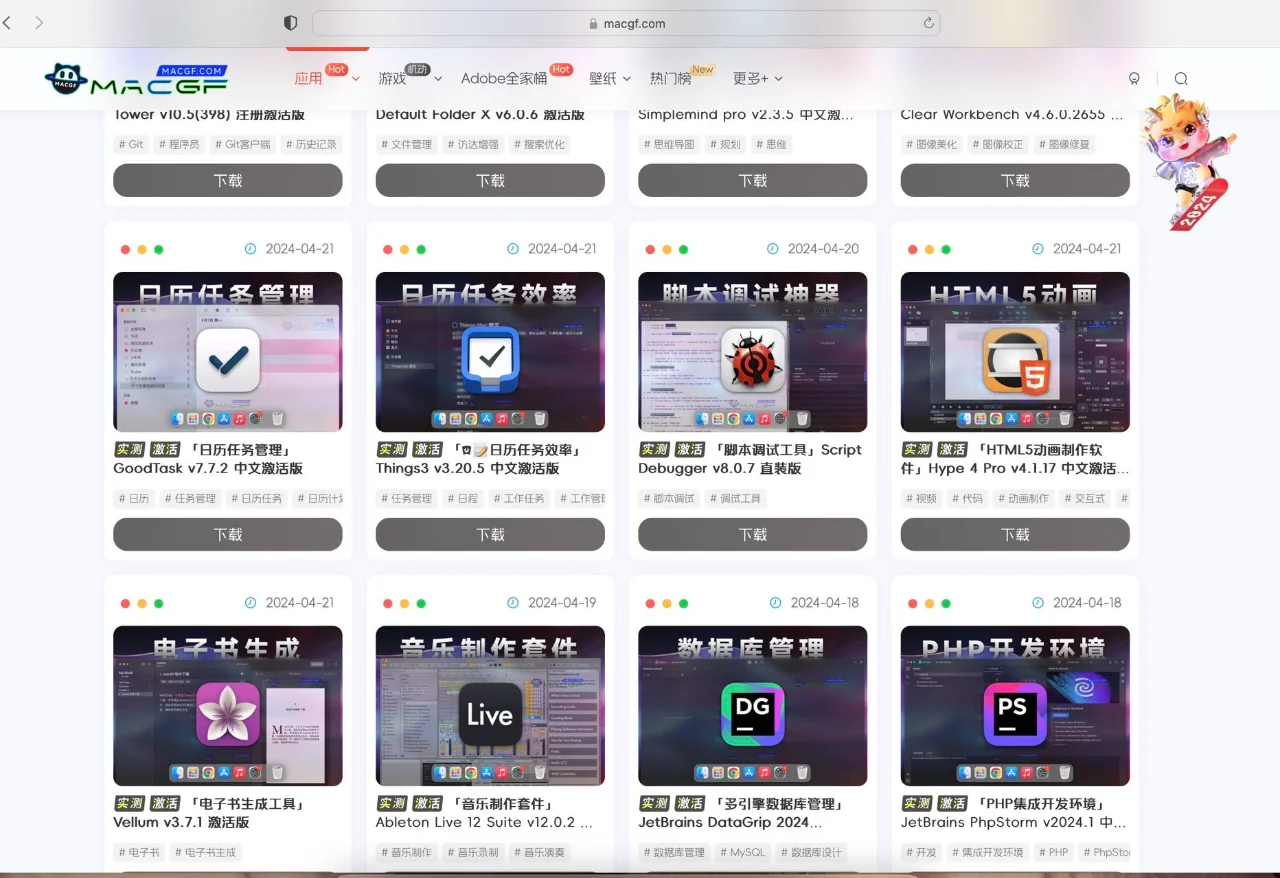Open the Adobe全家桶 menu item
The width and height of the screenshot is (1280, 878).
click(x=505, y=78)
